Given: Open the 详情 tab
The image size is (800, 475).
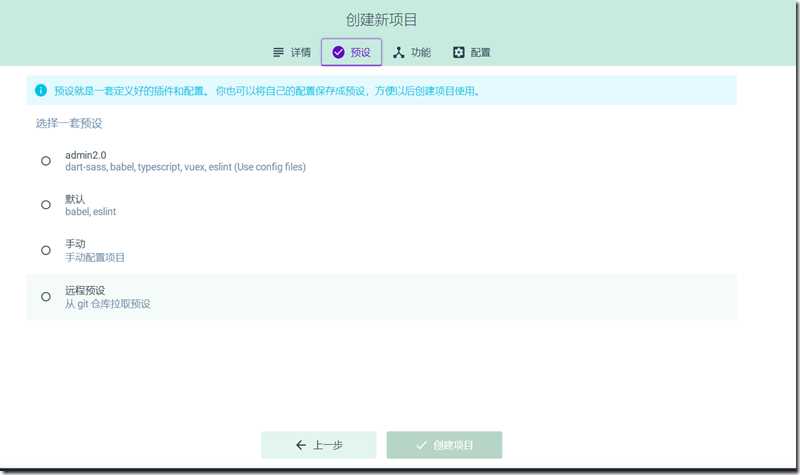Looking at the screenshot, I should pyautogui.click(x=291, y=52).
